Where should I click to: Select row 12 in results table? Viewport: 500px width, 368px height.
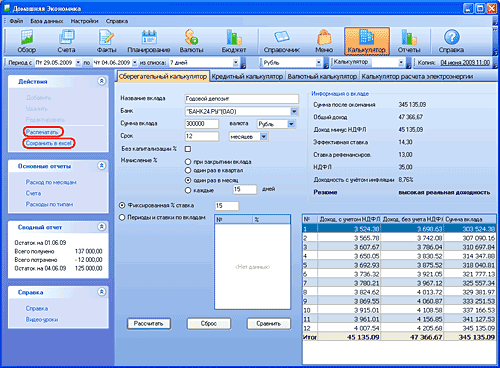(x=399, y=328)
